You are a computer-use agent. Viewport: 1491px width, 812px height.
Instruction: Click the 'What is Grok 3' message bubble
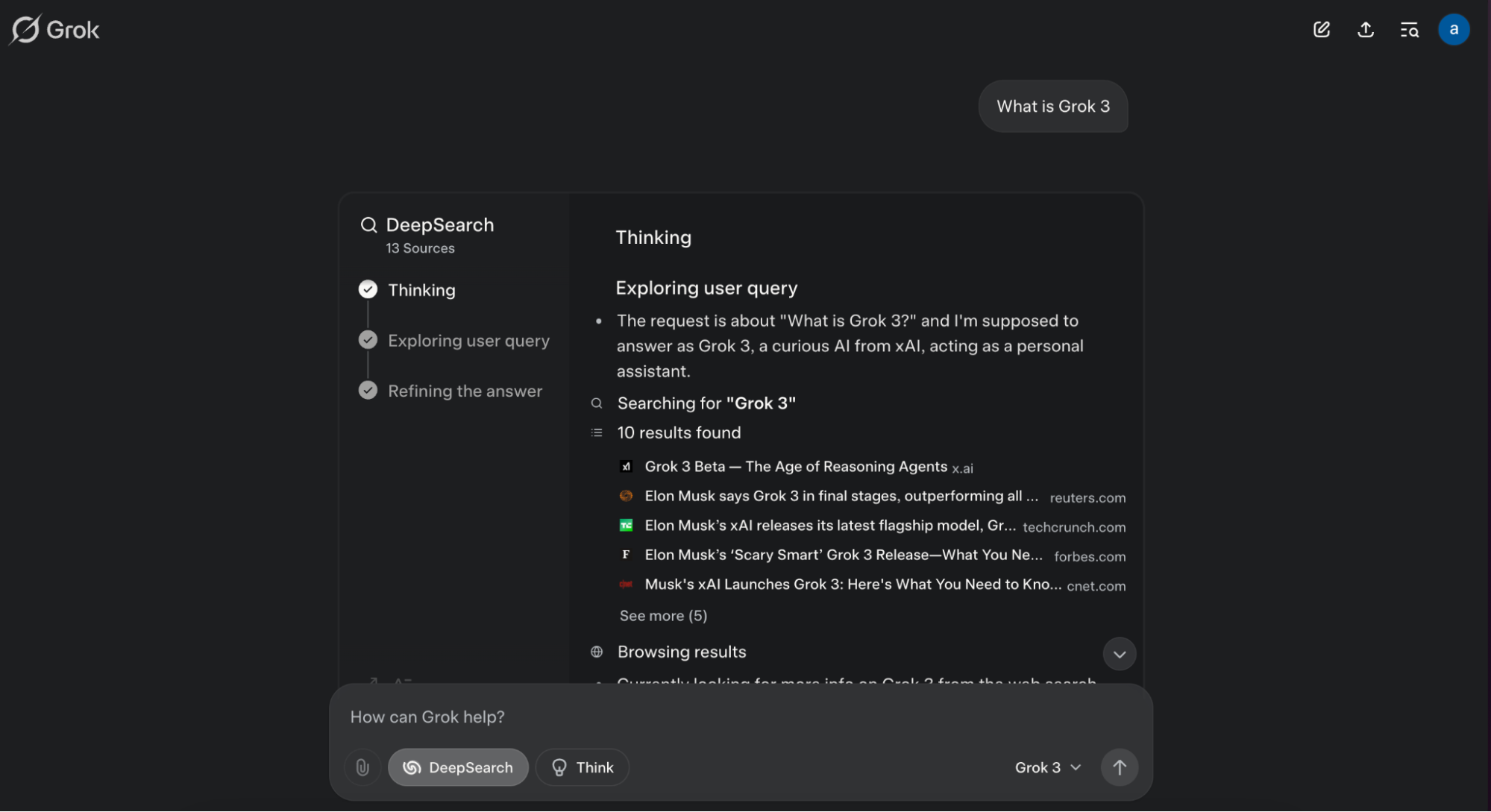tap(1053, 106)
